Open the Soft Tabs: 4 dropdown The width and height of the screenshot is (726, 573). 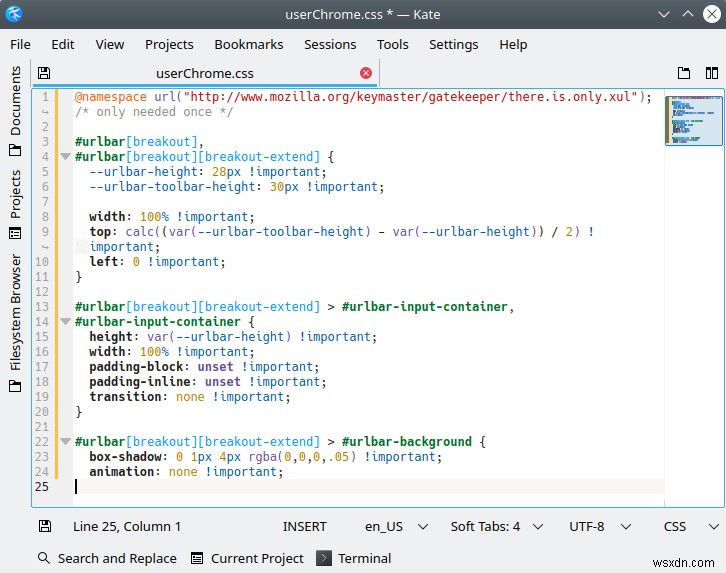[x=497, y=526]
